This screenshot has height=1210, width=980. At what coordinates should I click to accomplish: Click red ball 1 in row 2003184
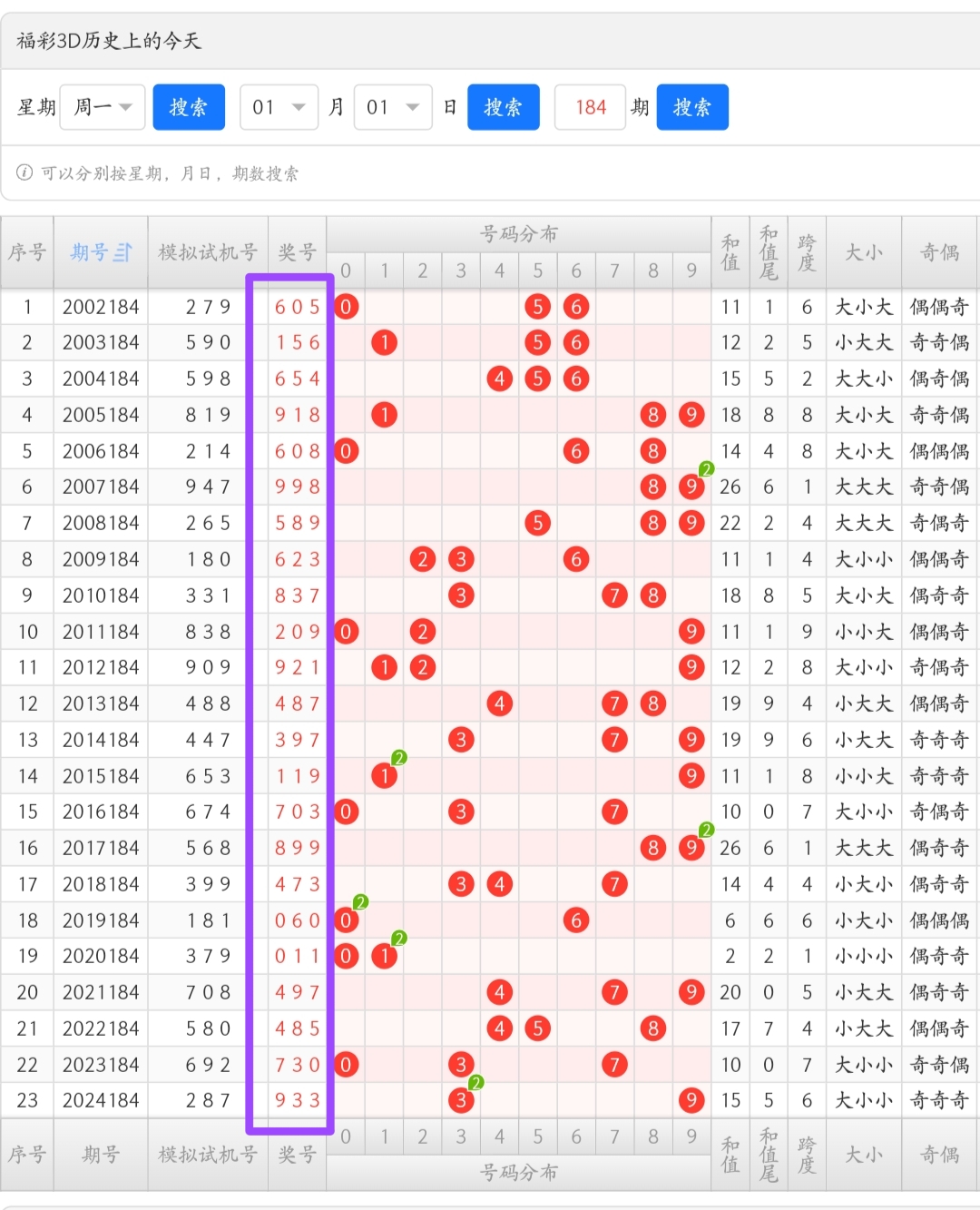385,342
